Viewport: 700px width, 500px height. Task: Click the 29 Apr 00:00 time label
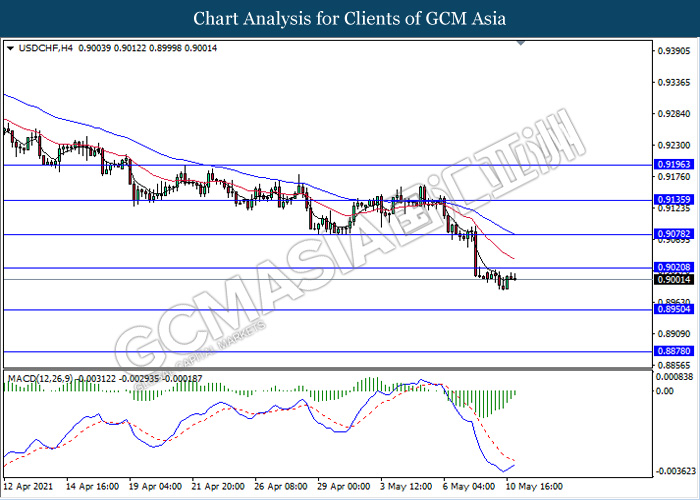[344, 486]
